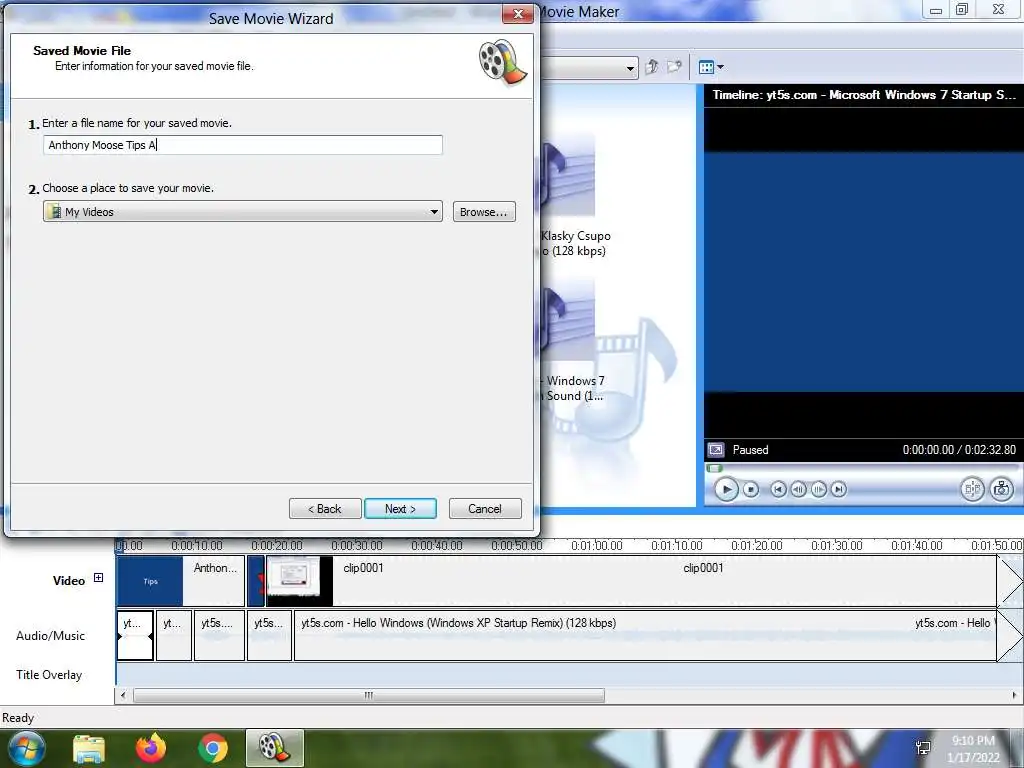1024x768 pixels.
Task: Click the preview seek bar slider
Action: (714, 468)
